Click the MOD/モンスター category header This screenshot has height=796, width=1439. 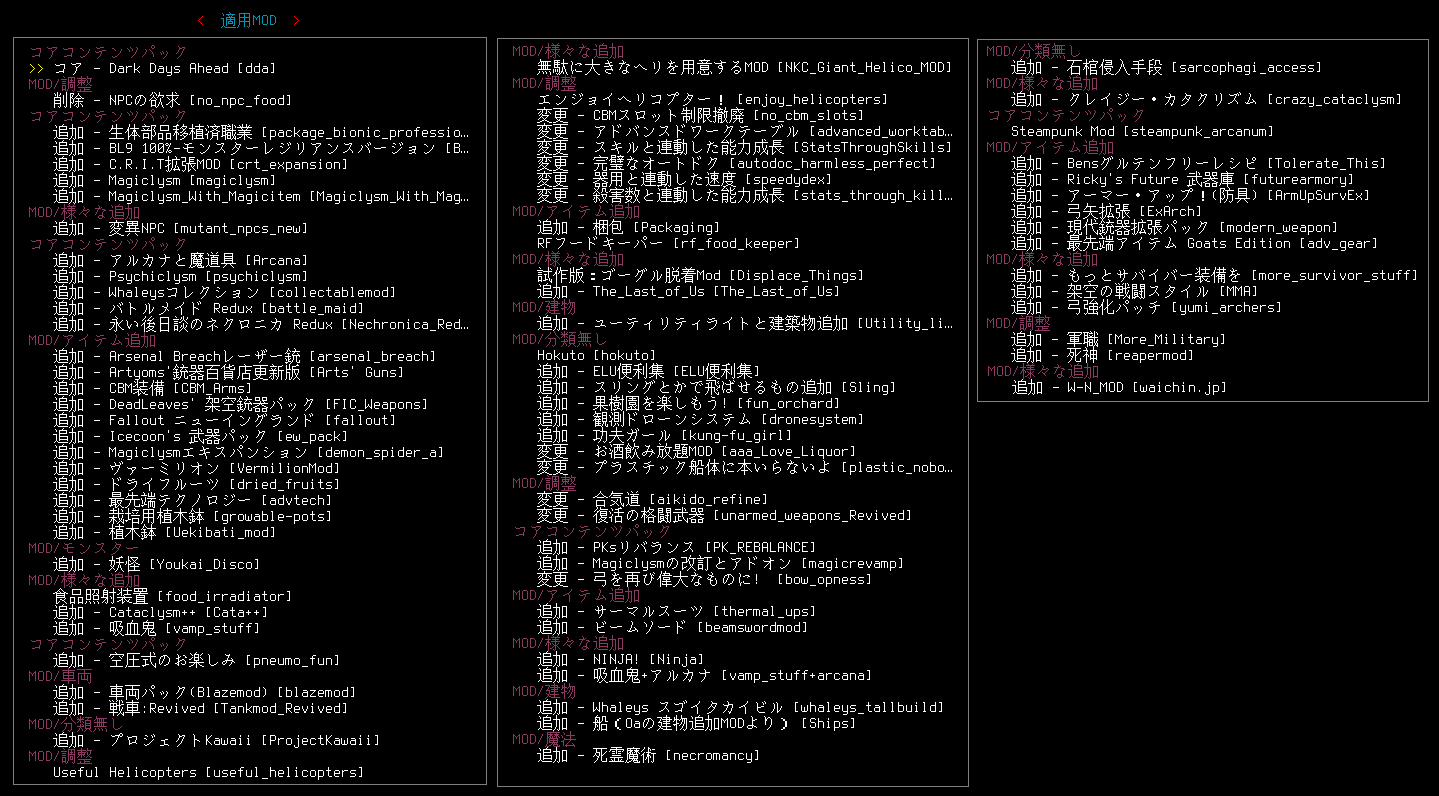pos(84,549)
